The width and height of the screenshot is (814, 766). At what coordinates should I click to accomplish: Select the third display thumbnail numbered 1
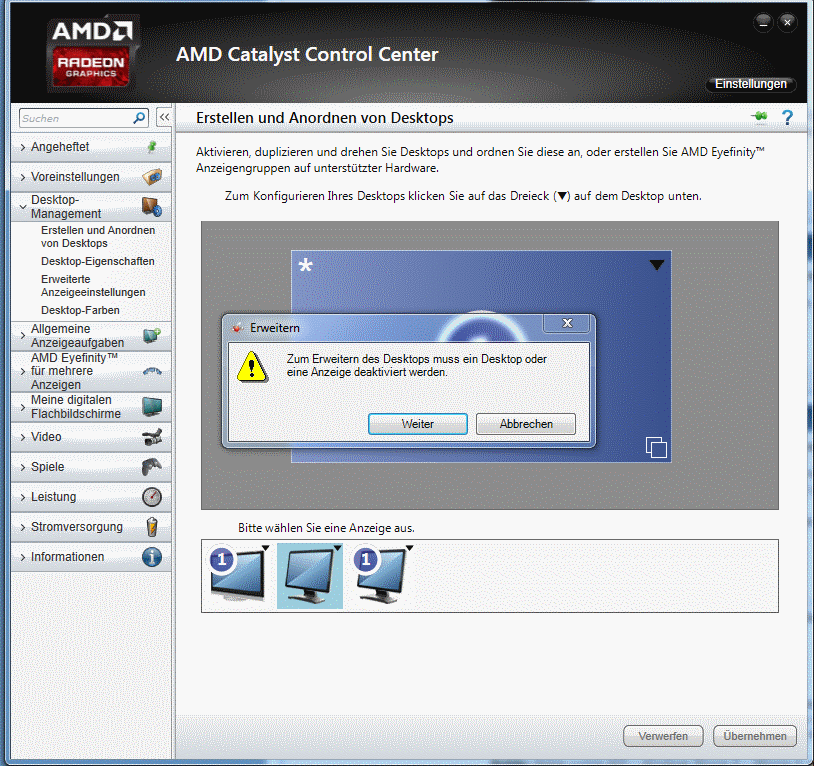coord(382,575)
